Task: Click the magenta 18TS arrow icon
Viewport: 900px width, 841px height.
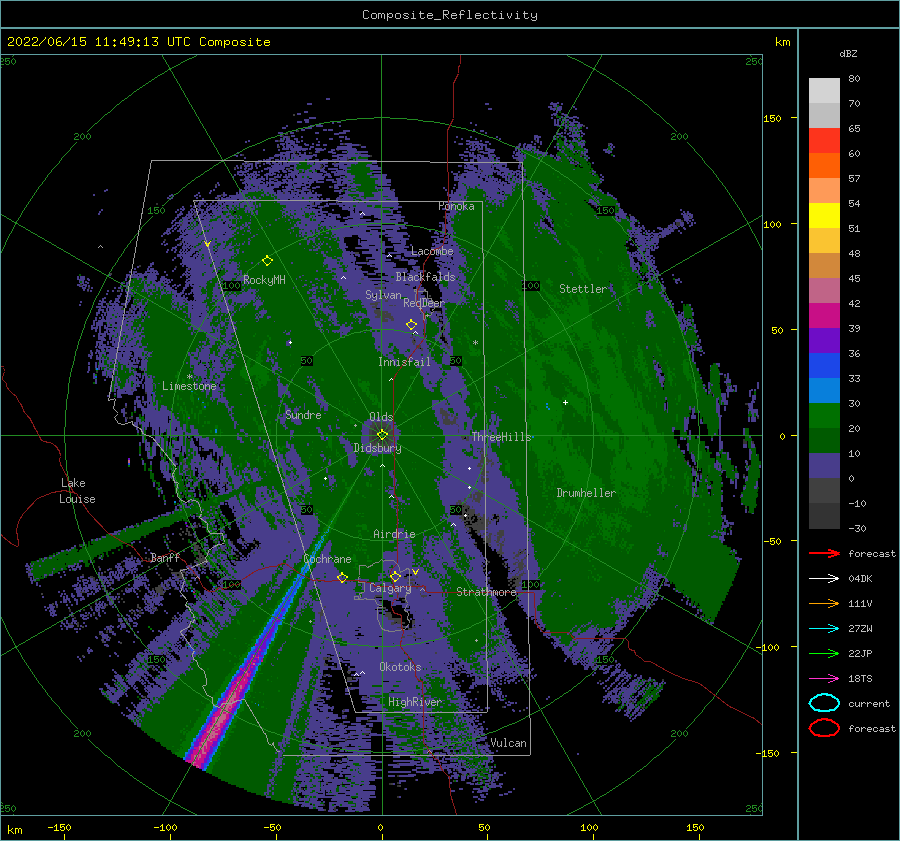Action: click(824, 678)
